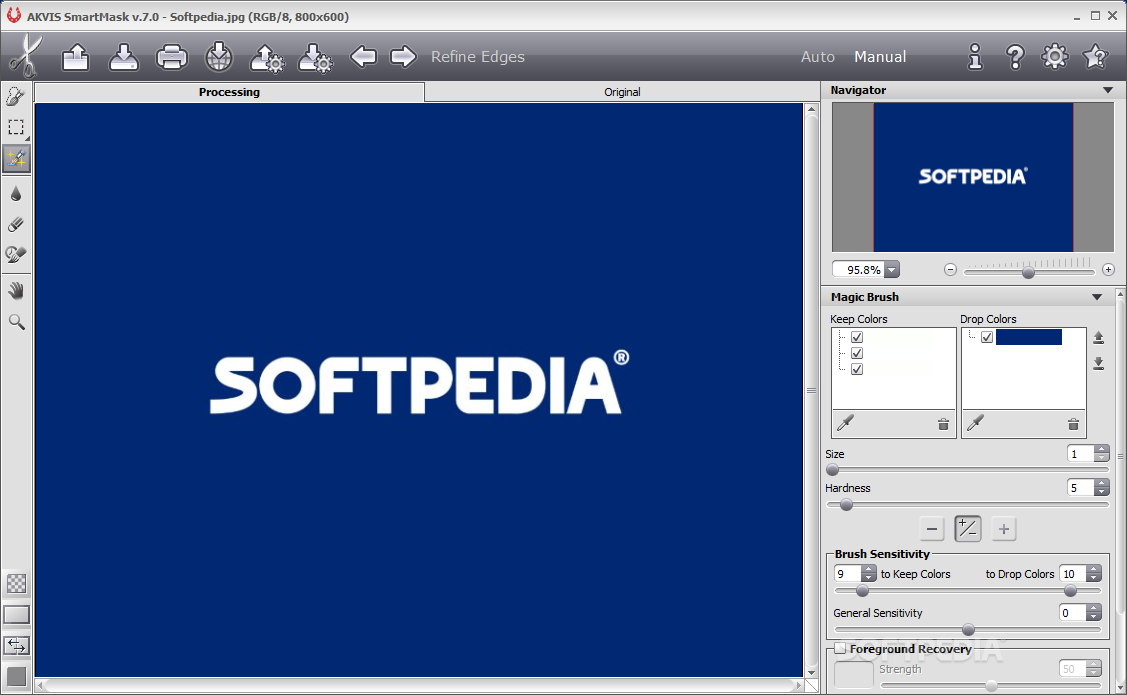Image resolution: width=1127 pixels, height=695 pixels.
Task: Click the lower arrow icon beside Drop Colors
Action: [1098, 363]
